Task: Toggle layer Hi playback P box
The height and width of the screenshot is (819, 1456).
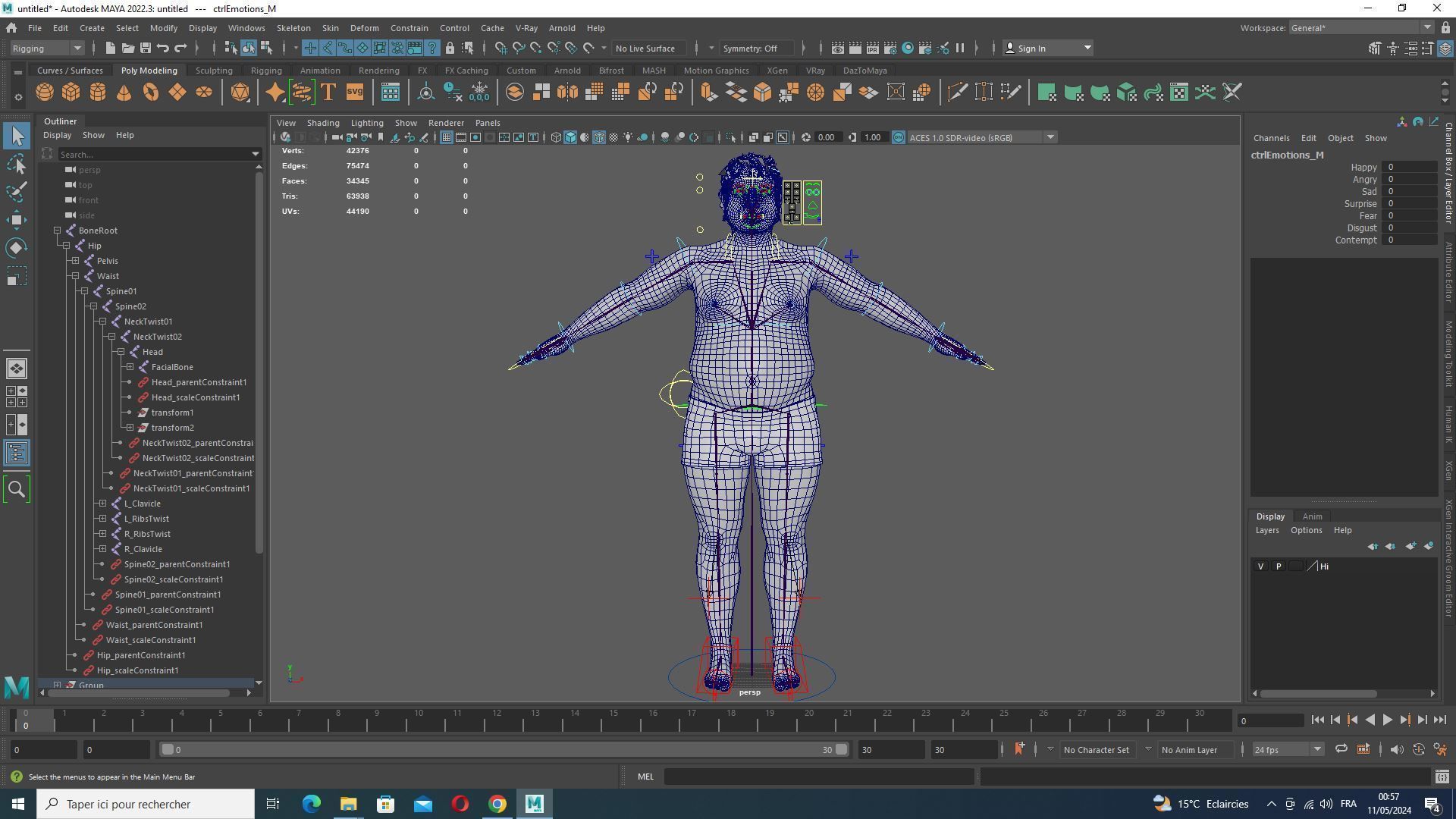Action: coord(1279,566)
